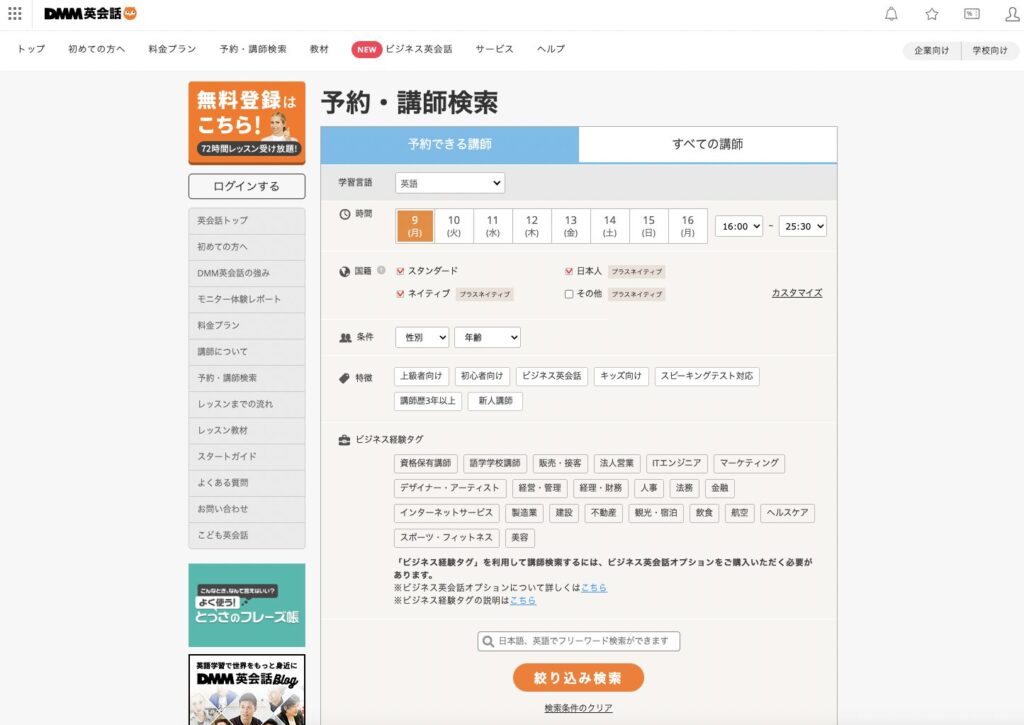Open the 学習言語 dropdown showing 英語
The image size is (1024, 725).
click(x=450, y=183)
